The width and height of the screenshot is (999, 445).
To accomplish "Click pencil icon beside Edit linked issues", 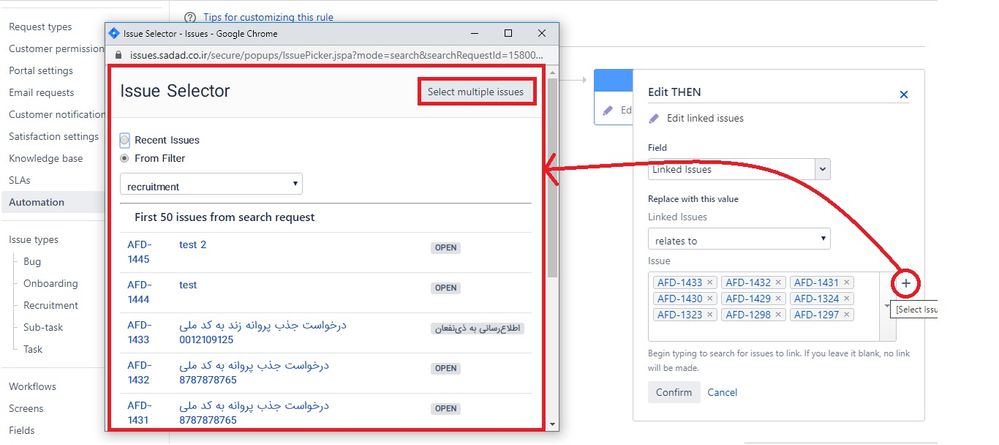I will (x=654, y=119).
